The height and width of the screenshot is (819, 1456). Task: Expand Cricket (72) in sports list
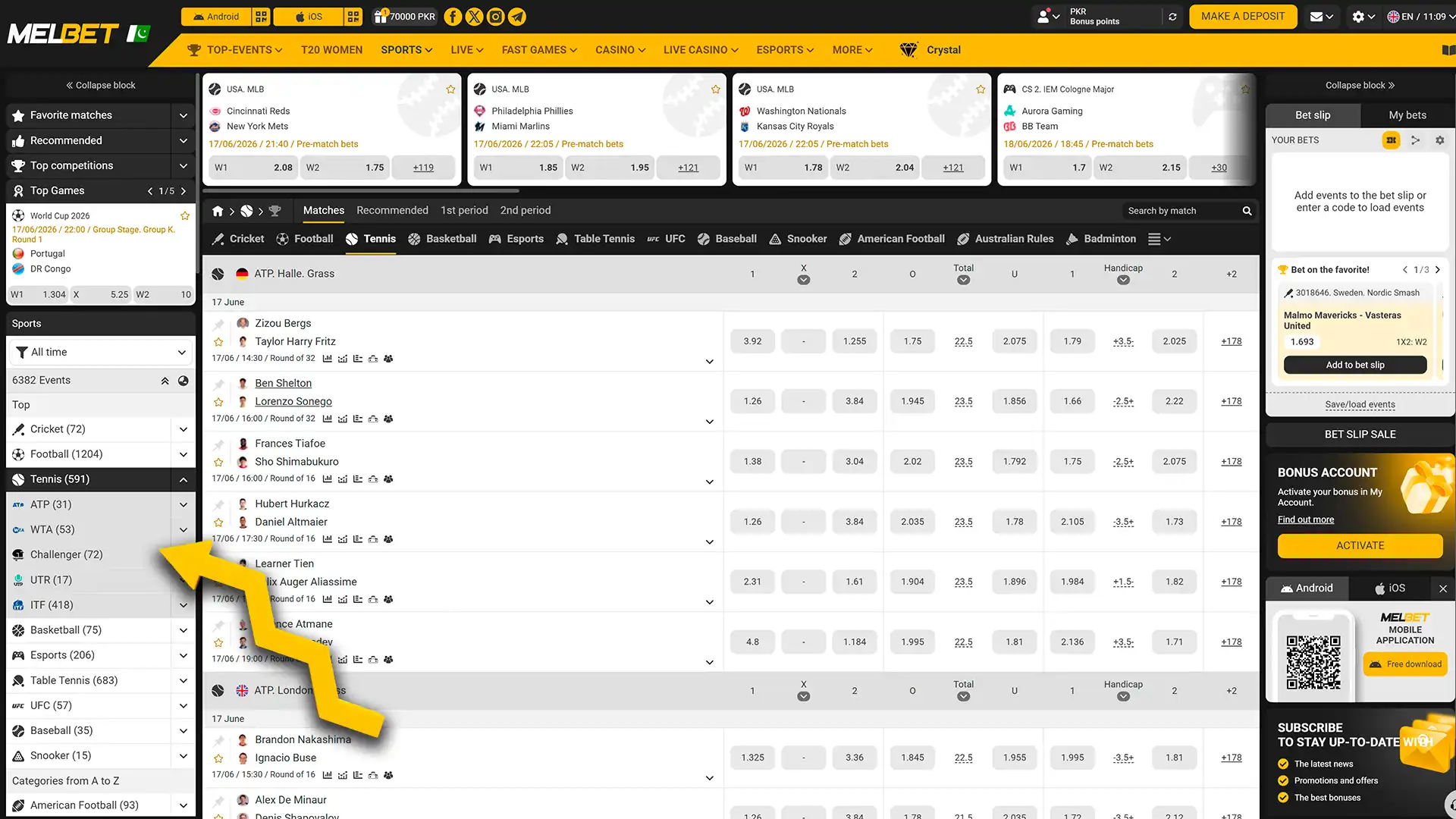pyautogui.click(x=183, y=429)
